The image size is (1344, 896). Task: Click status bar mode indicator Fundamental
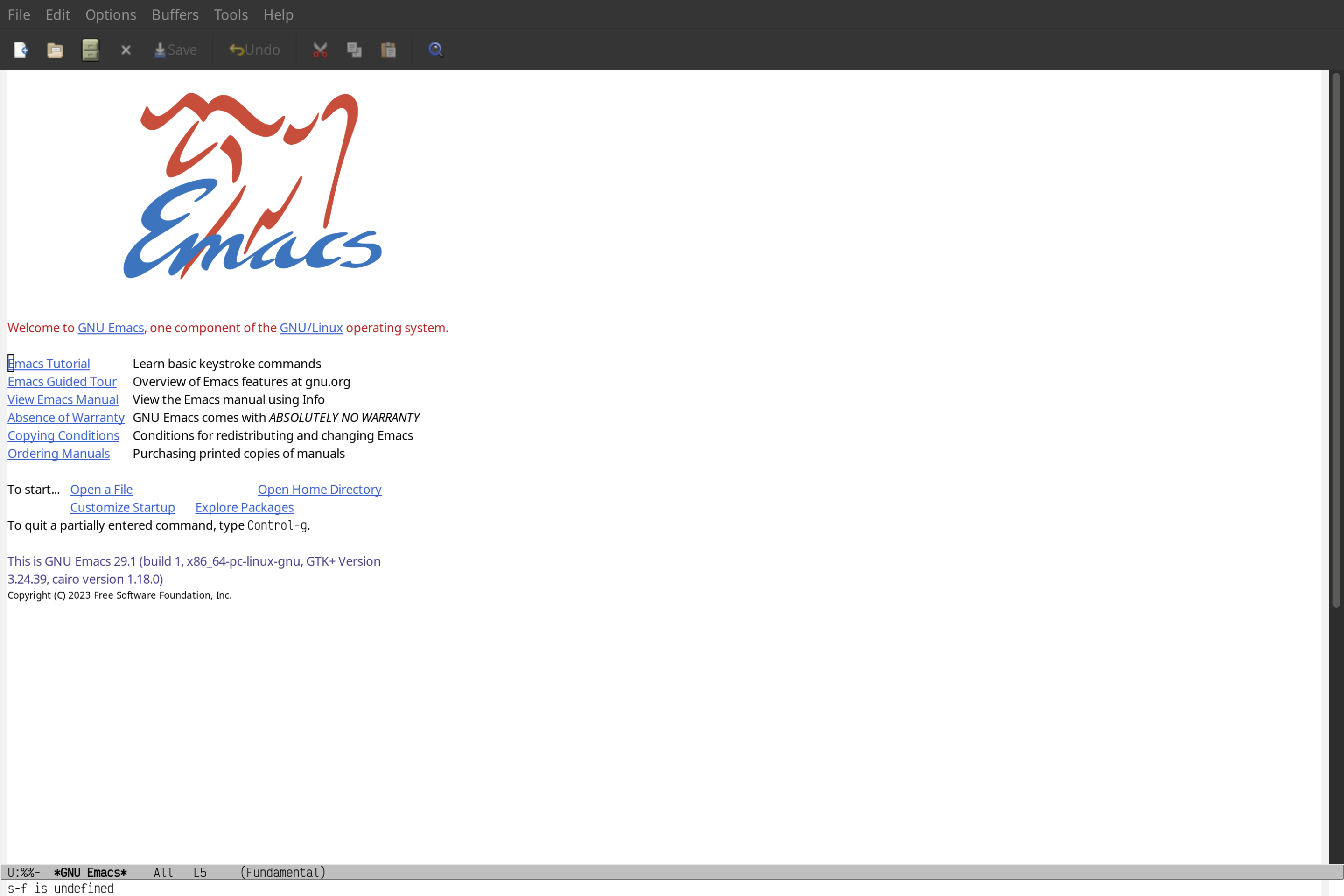tap(284, 872)
